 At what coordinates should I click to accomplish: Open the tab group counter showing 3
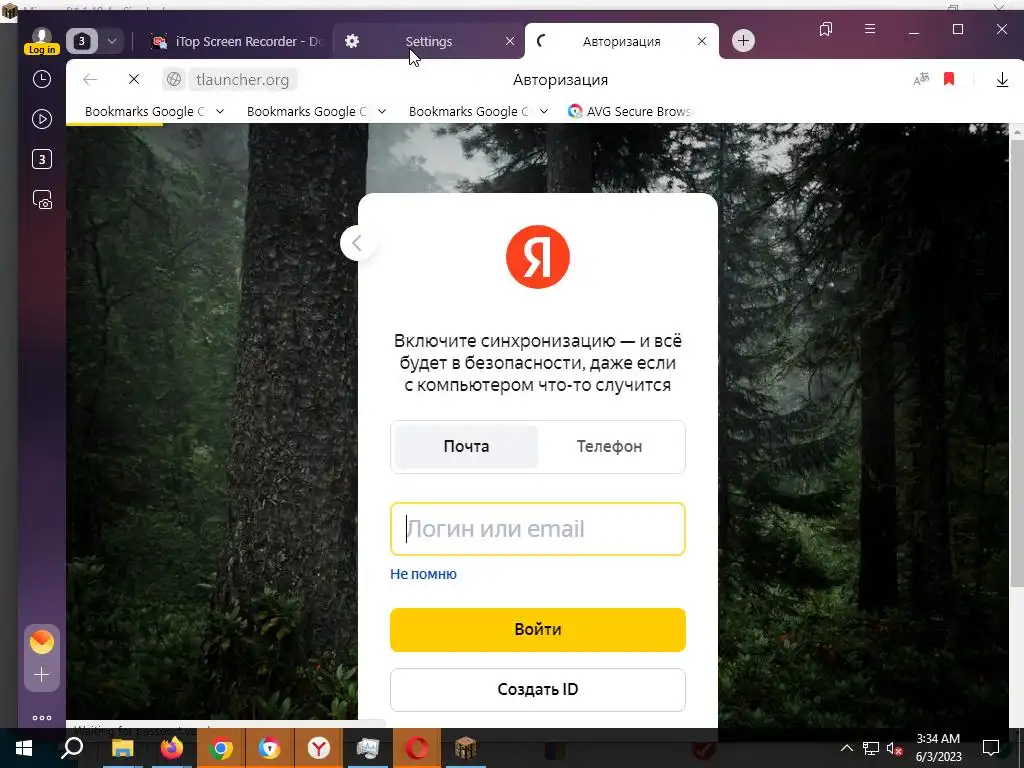[x=82, y=41]
